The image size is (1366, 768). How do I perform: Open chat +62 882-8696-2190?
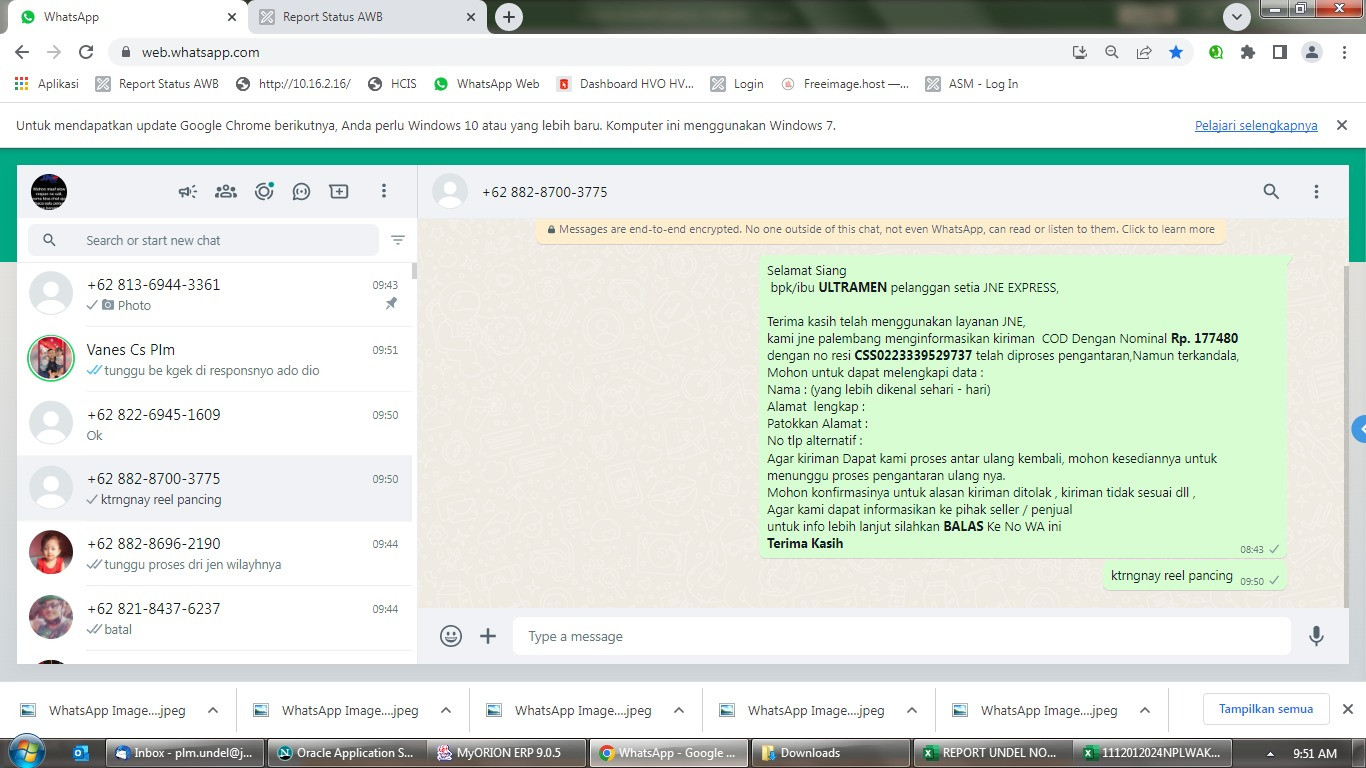tap(215, 553)
